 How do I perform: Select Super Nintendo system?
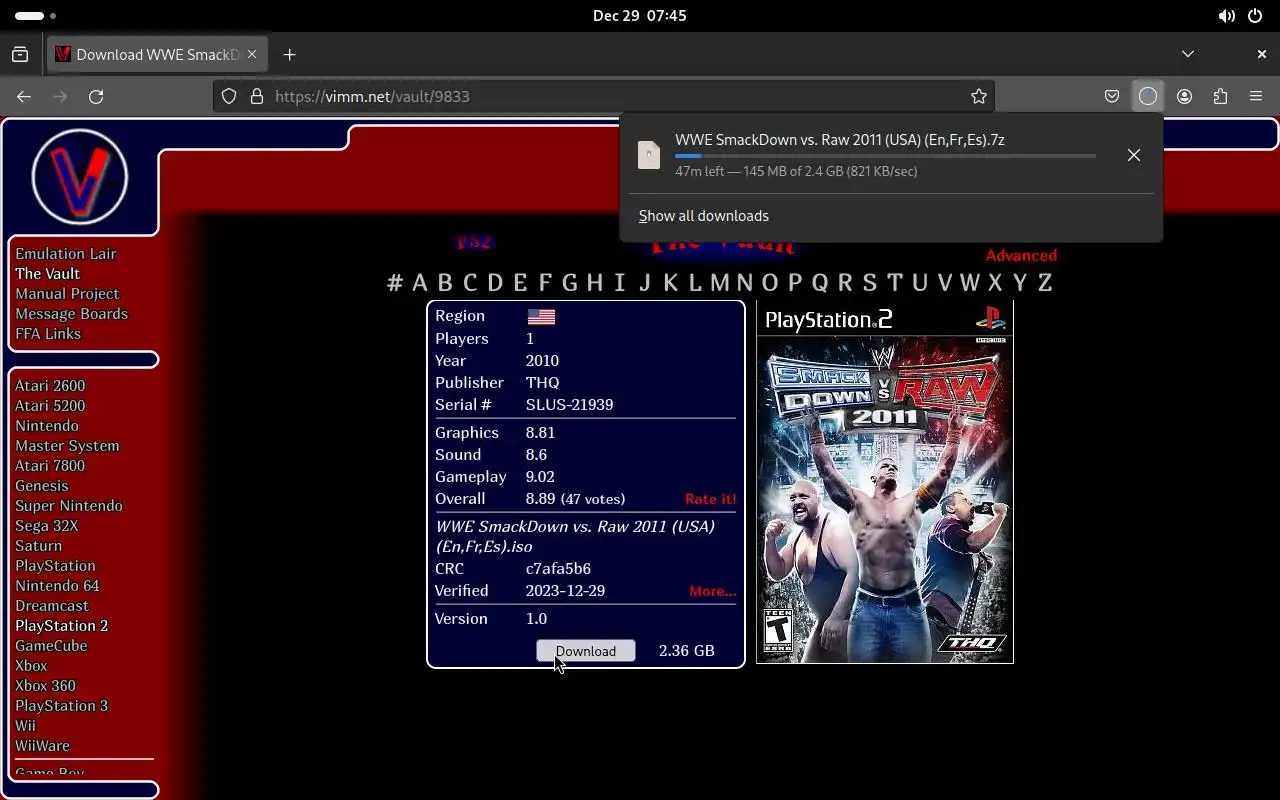coord(69,506)
